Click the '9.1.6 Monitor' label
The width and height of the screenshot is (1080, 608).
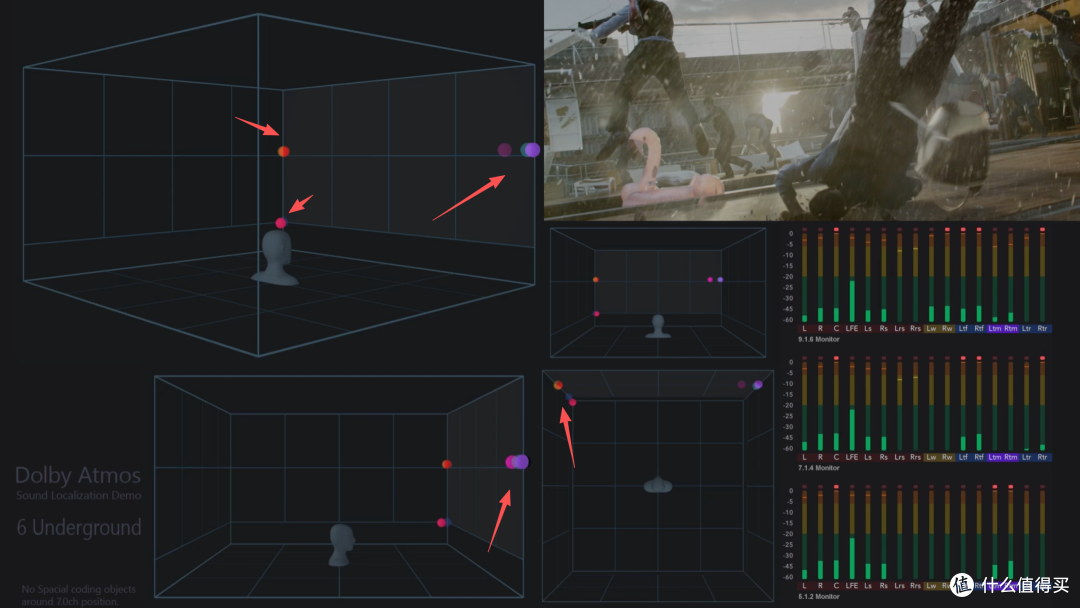[x=818, y=339]
